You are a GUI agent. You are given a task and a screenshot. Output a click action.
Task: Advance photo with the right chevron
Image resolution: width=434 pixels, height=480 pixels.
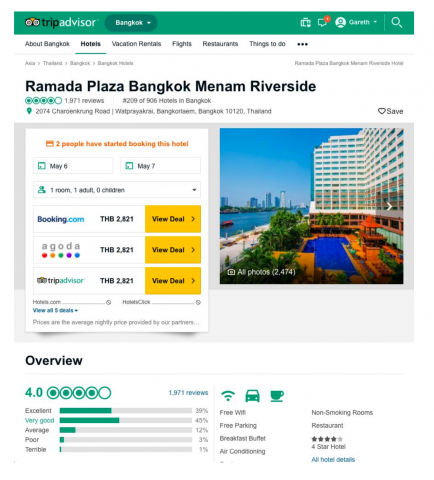click(x=389, y=207)
